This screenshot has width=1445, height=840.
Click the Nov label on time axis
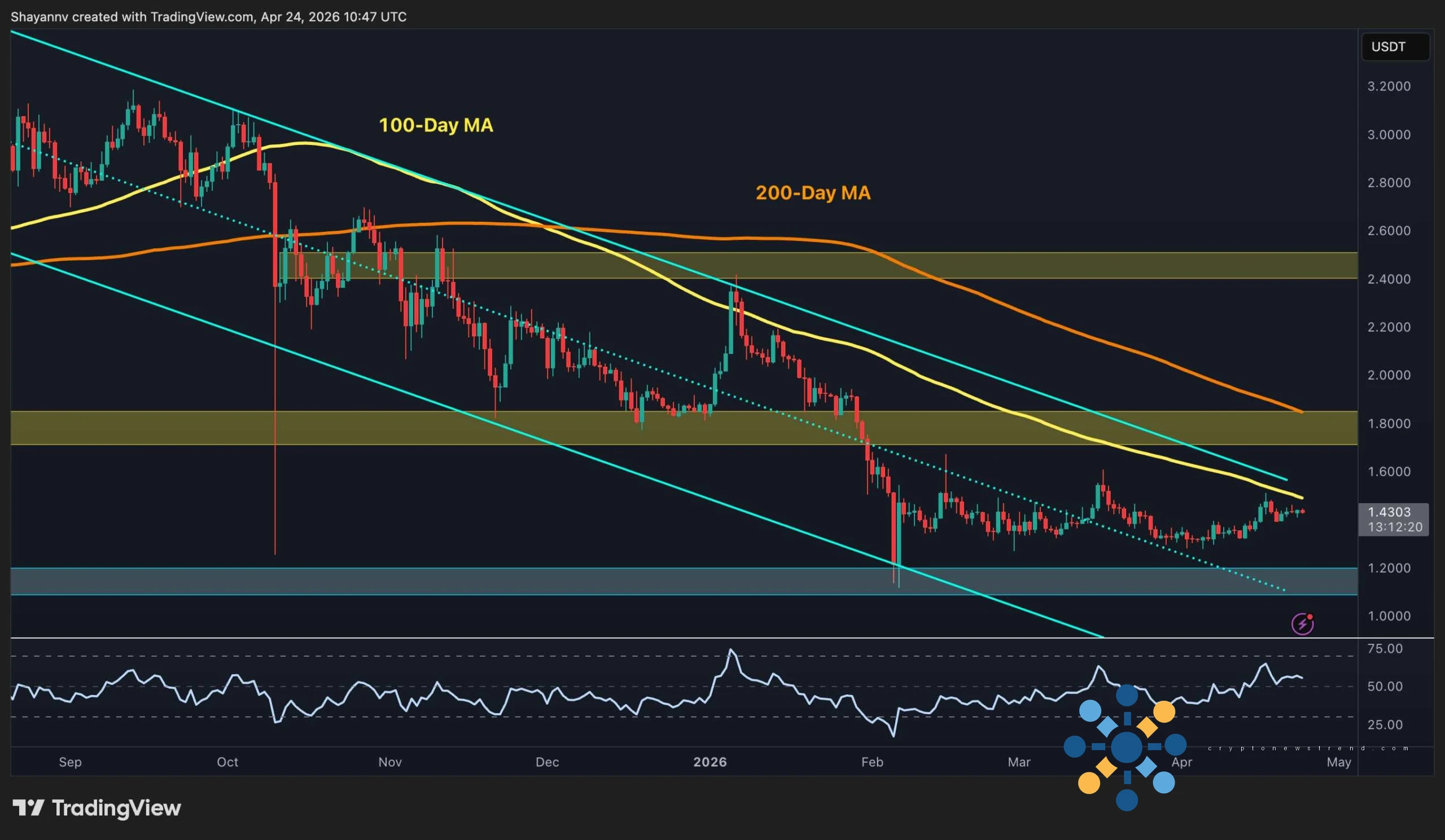[390, 762]
